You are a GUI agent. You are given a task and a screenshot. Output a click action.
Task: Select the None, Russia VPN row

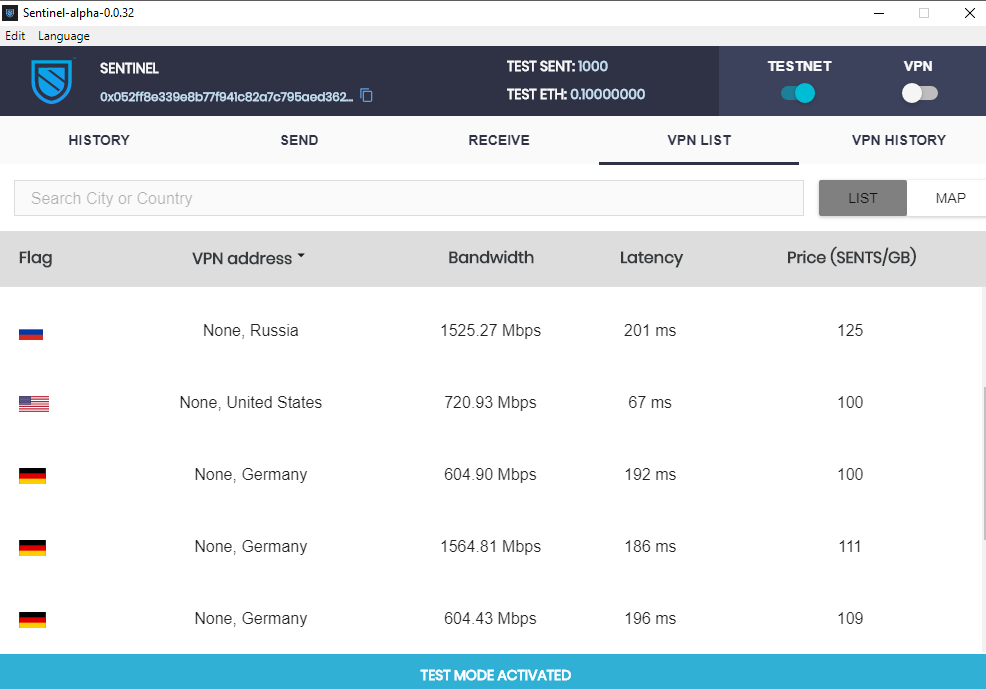coord(490,331)
